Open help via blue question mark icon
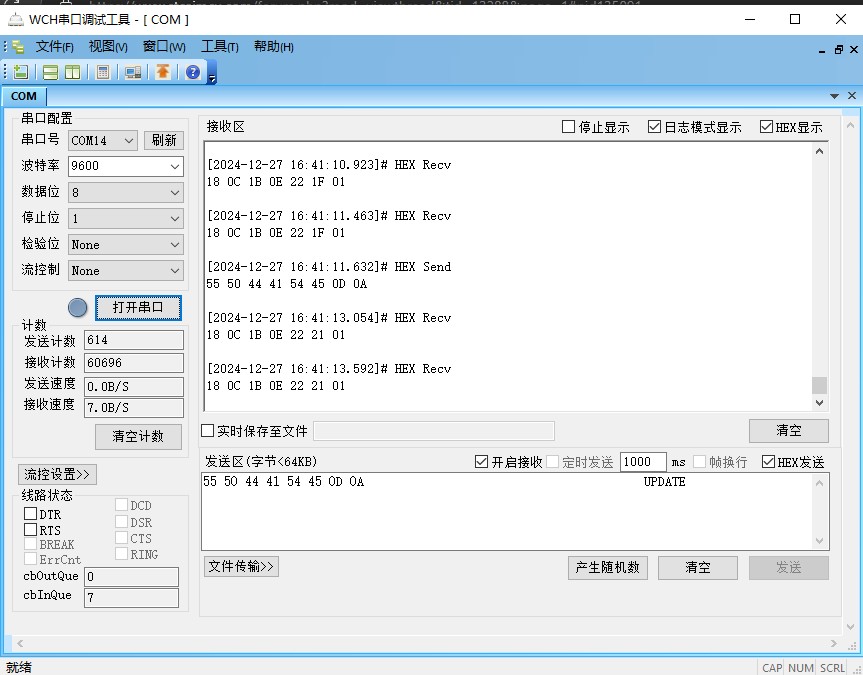Image resolution: width=863 pixels, height=675 pixels. tap(193, 72)
